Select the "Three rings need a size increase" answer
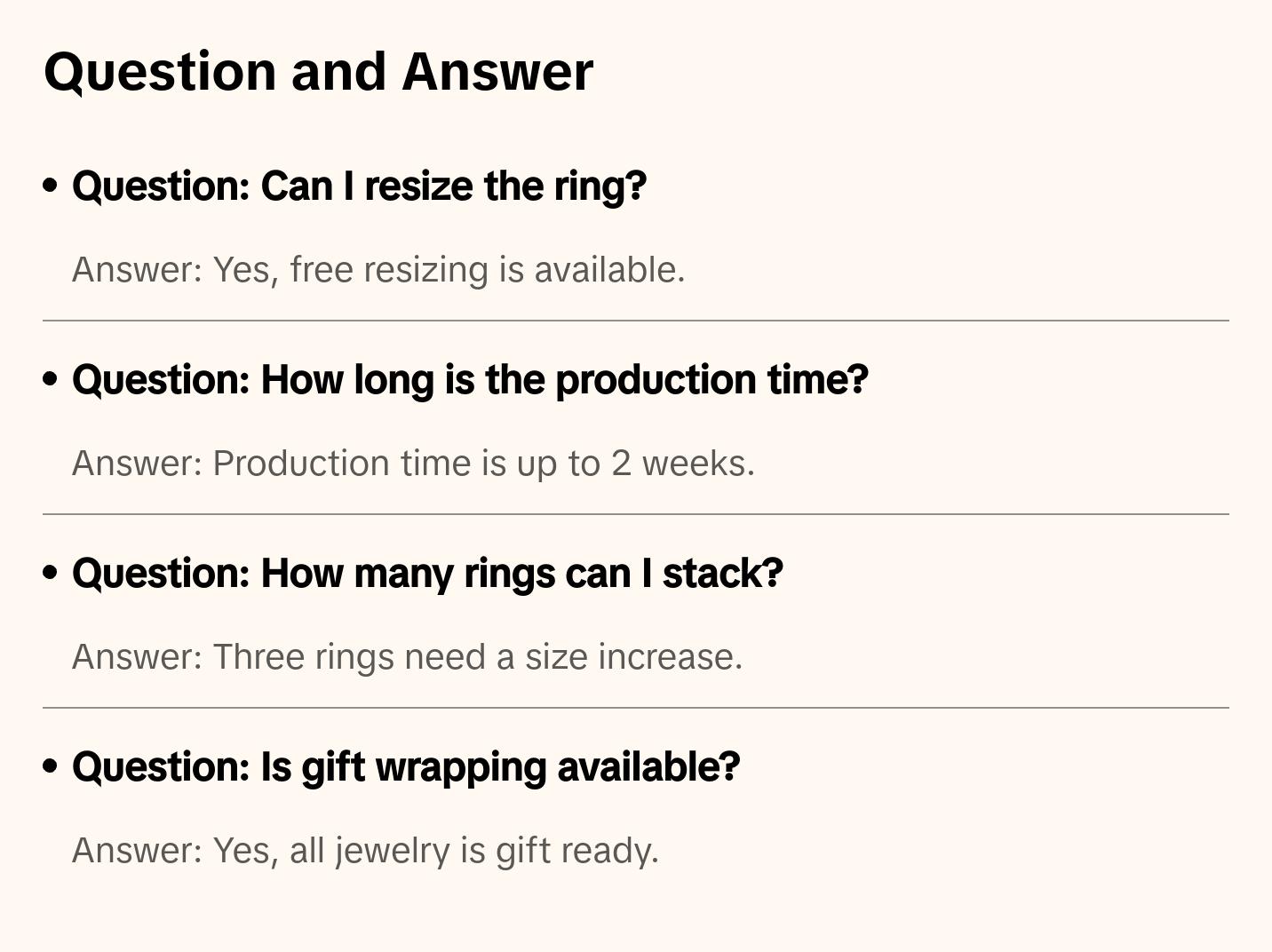 pos(407,657)
